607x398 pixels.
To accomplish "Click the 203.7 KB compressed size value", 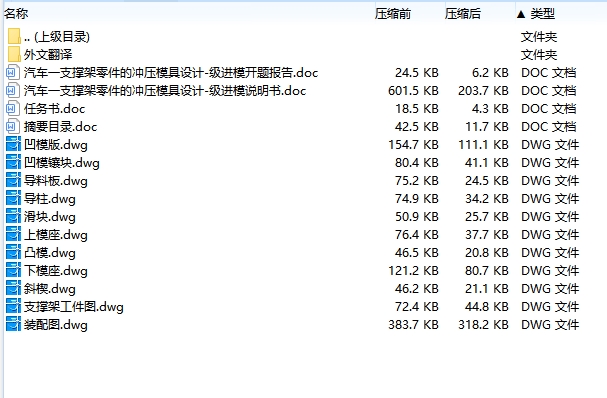I will pyautogui.click(x=483, y=90).
